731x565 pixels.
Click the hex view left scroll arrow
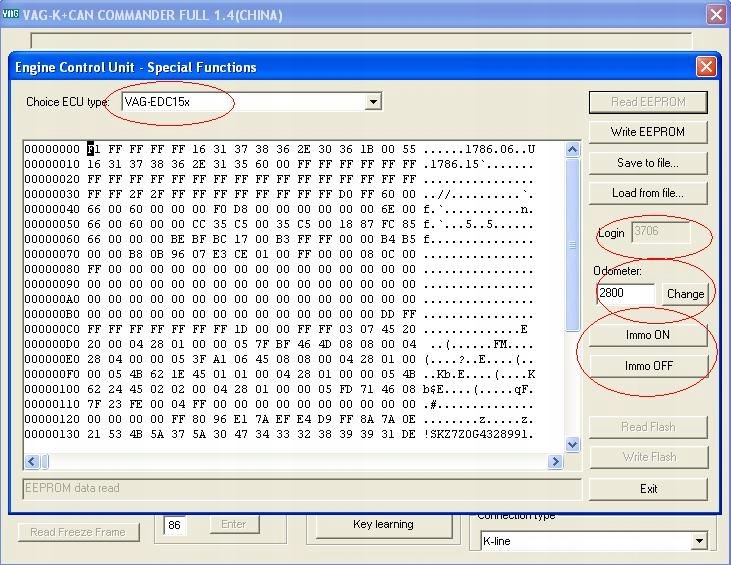pos(32,462)
